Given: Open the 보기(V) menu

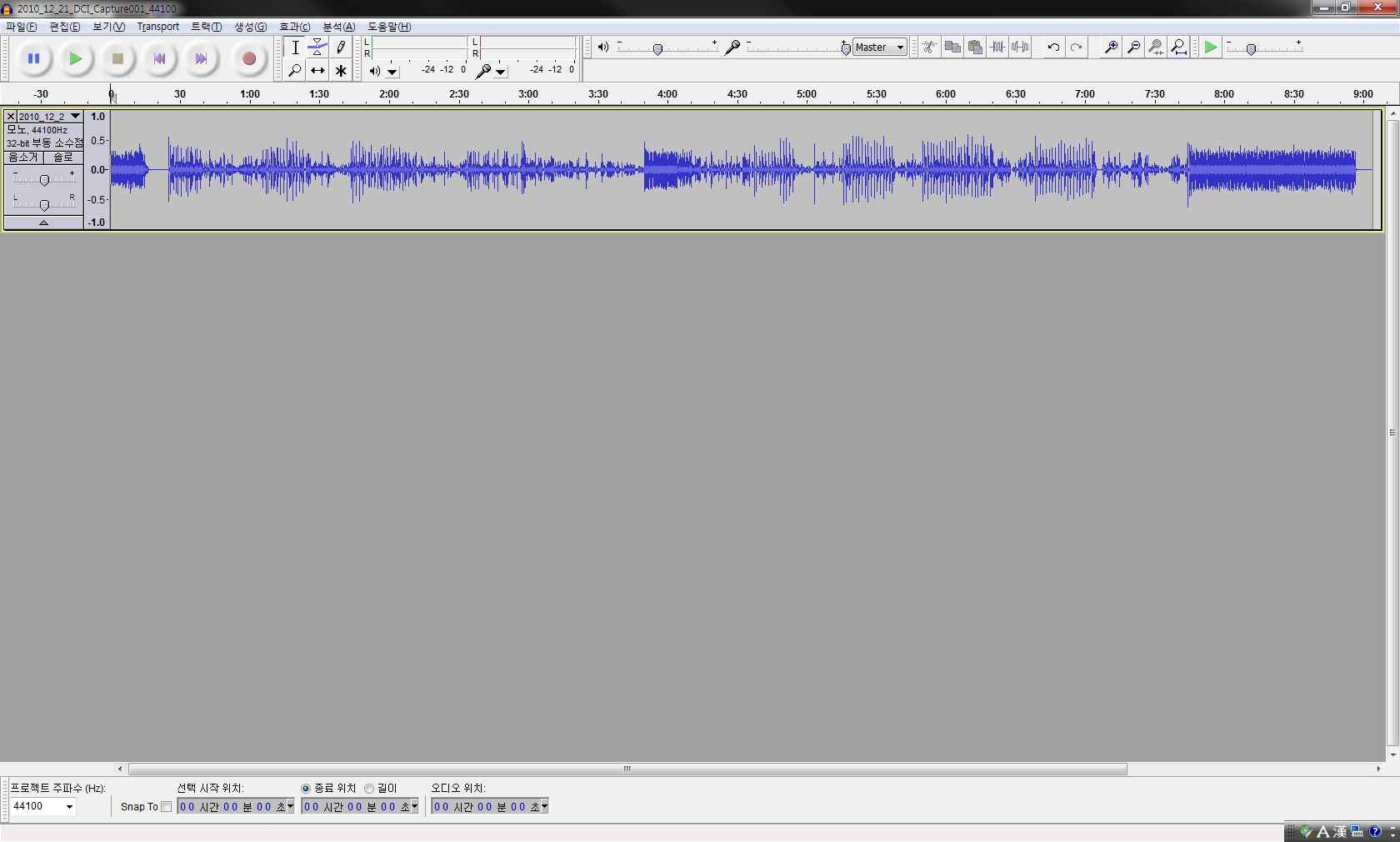Looking at the screenshot, I should tap(109, 27).
